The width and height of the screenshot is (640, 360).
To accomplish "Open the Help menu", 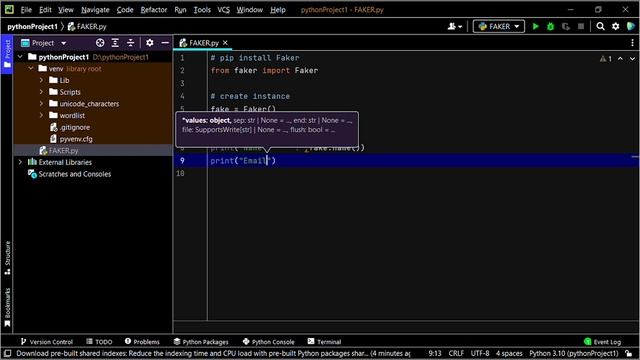I will pos(278,10).
